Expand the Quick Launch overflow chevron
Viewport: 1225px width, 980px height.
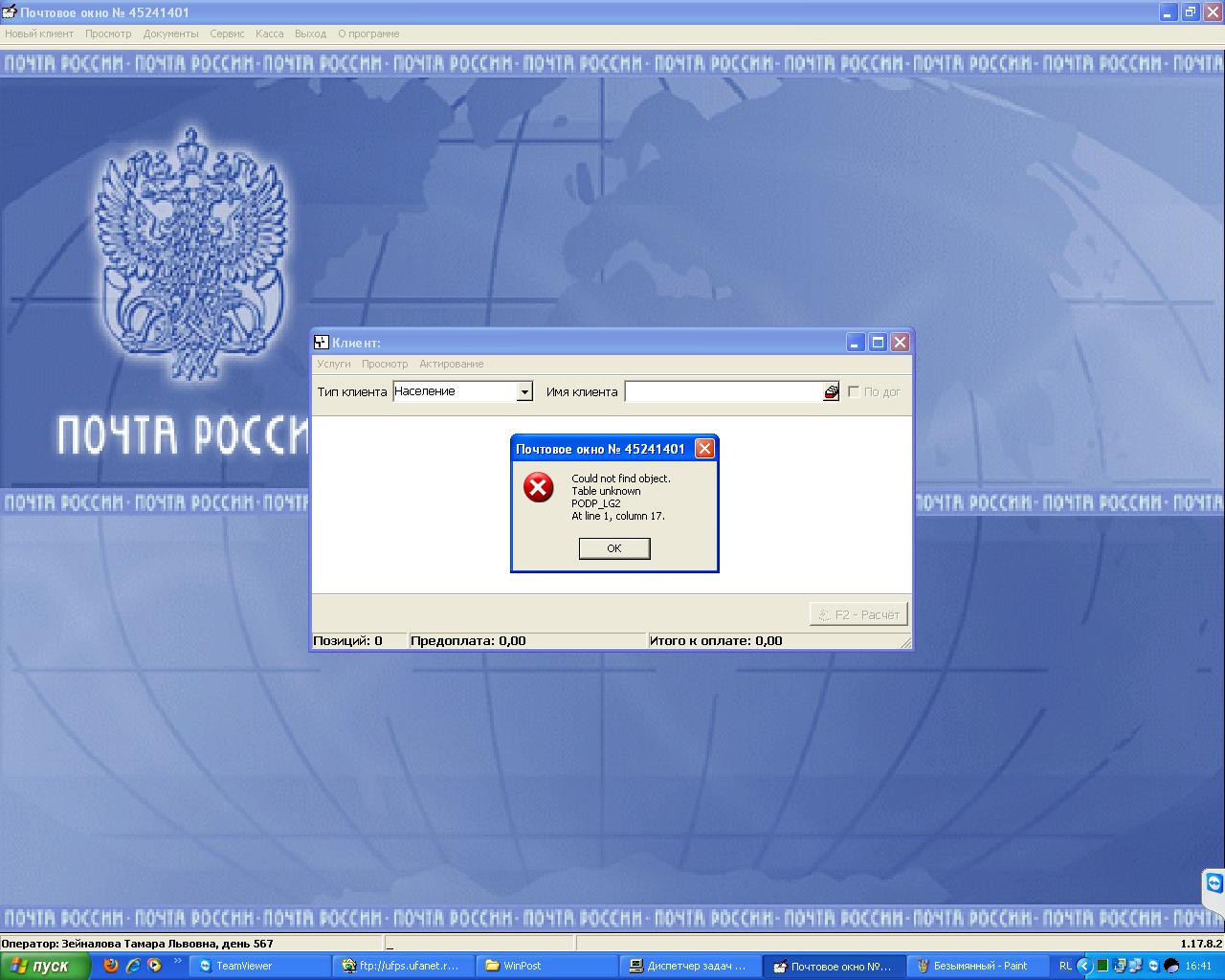coord(177,961)
